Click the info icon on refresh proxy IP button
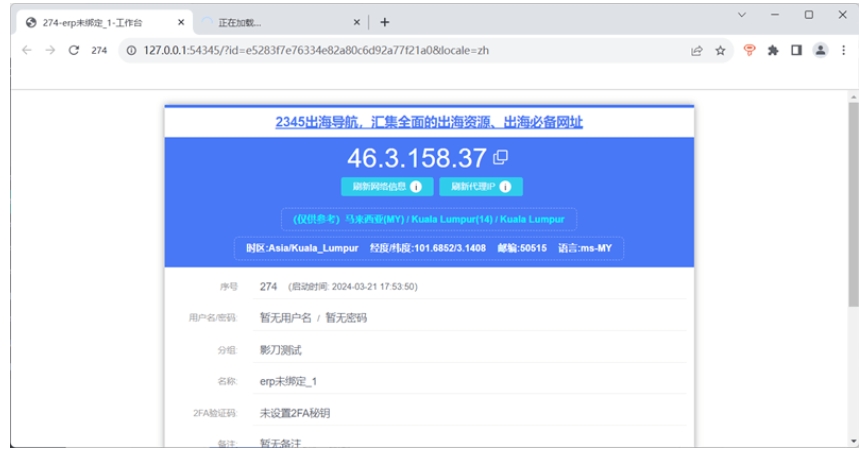Viewport: 859px width, 455px height. [x=505, y=187]
